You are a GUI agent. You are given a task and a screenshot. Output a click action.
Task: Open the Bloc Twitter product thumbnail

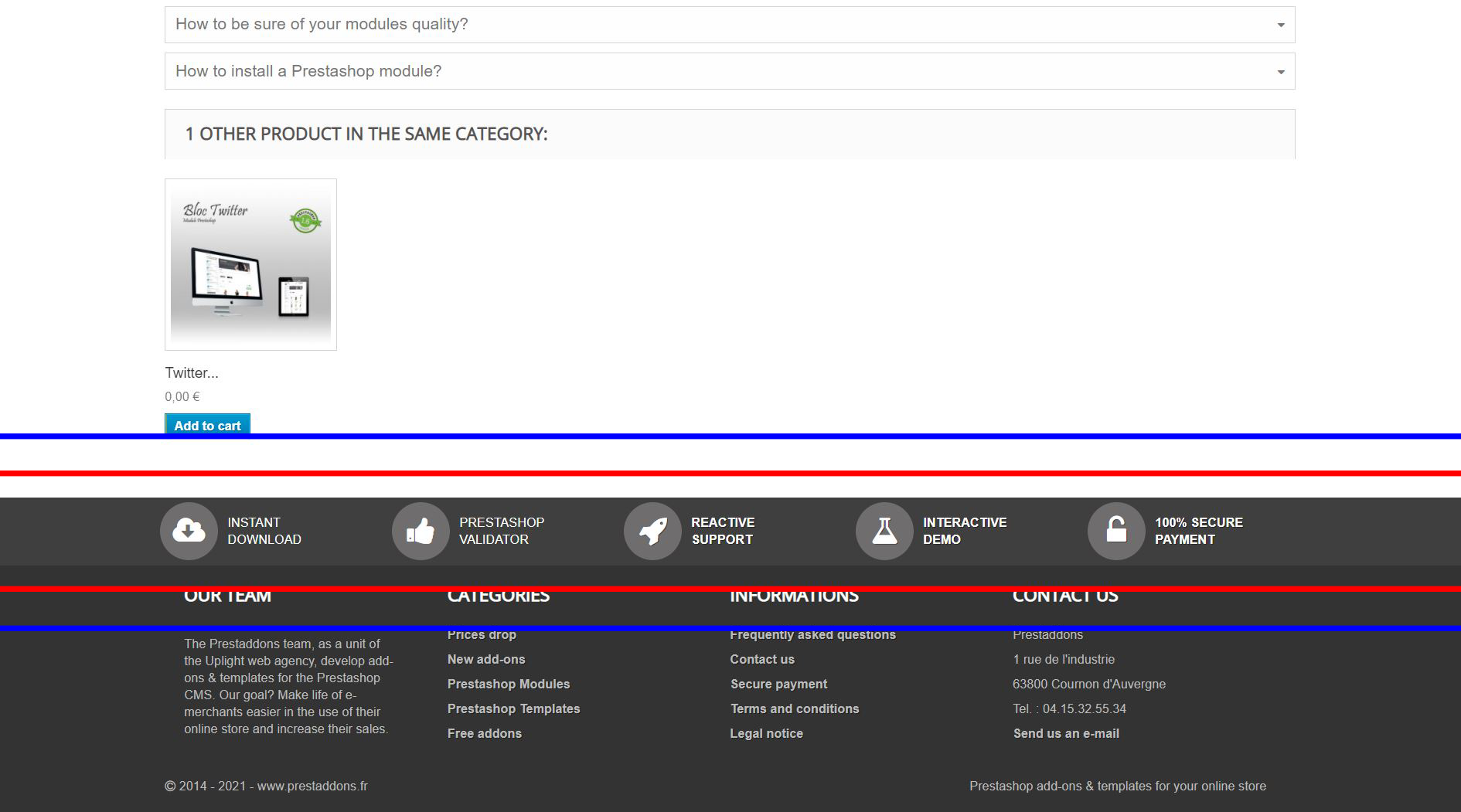(250, 264)
